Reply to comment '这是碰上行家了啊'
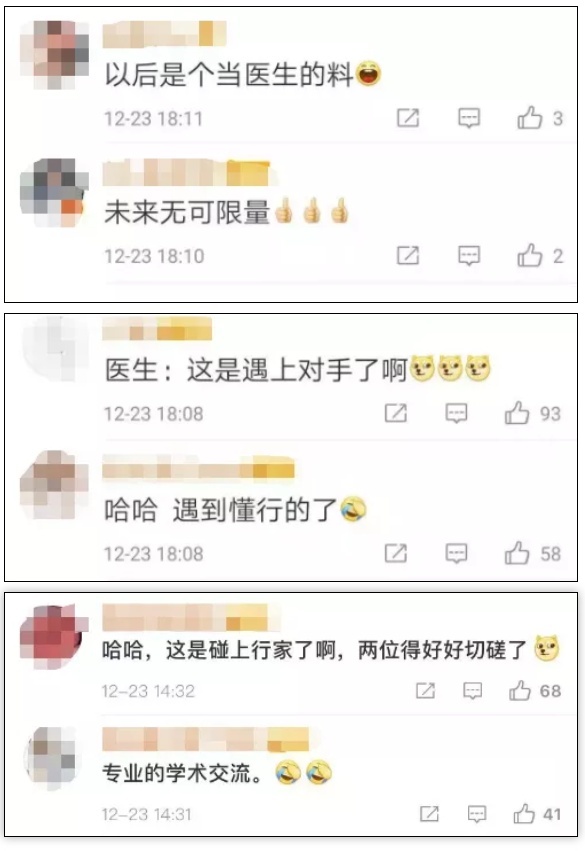This screenshot has width=585, height=851. pos(472,691)
